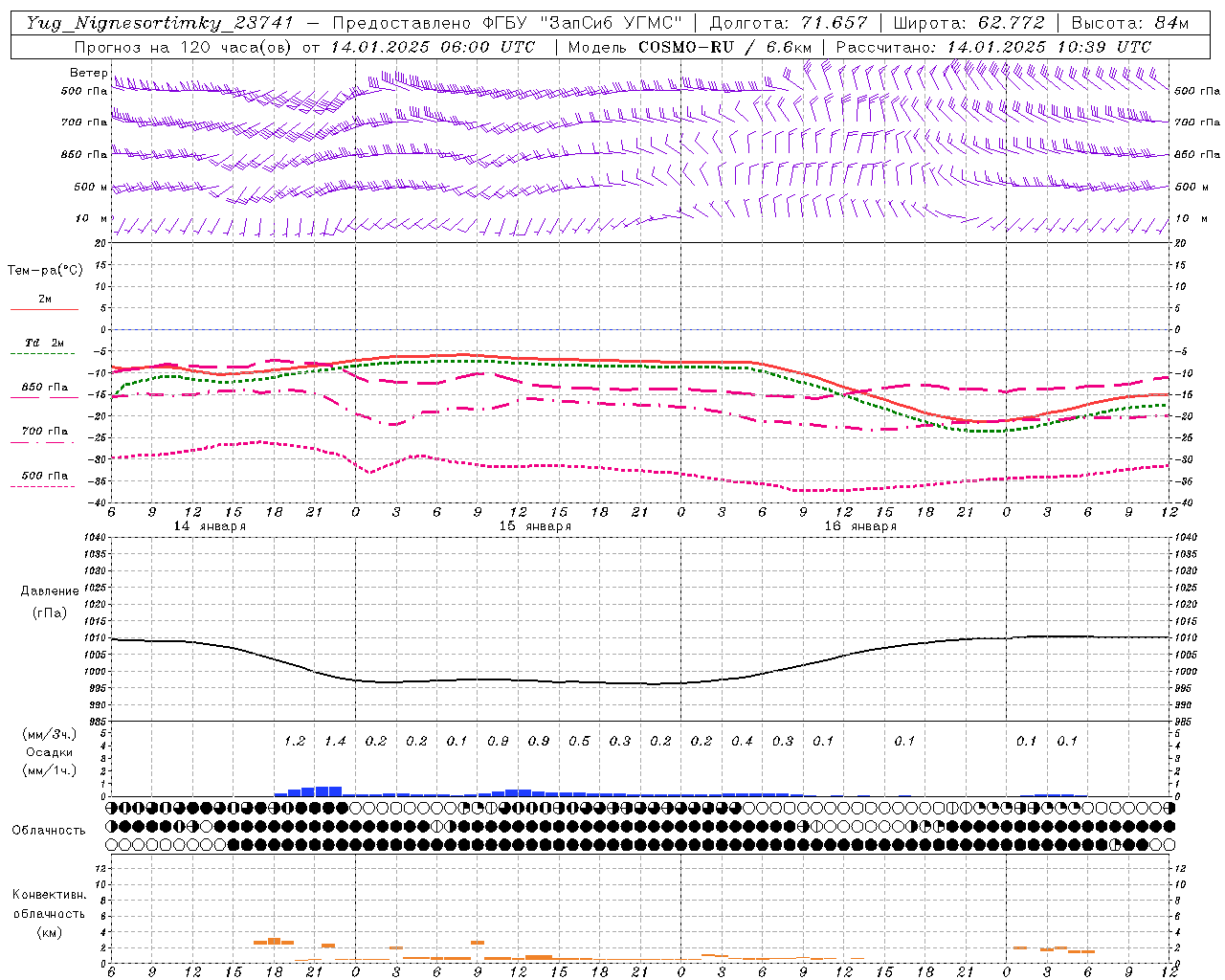
Task: Click the "(мм/3ч.)" unit label
Action: click(50, 734)
